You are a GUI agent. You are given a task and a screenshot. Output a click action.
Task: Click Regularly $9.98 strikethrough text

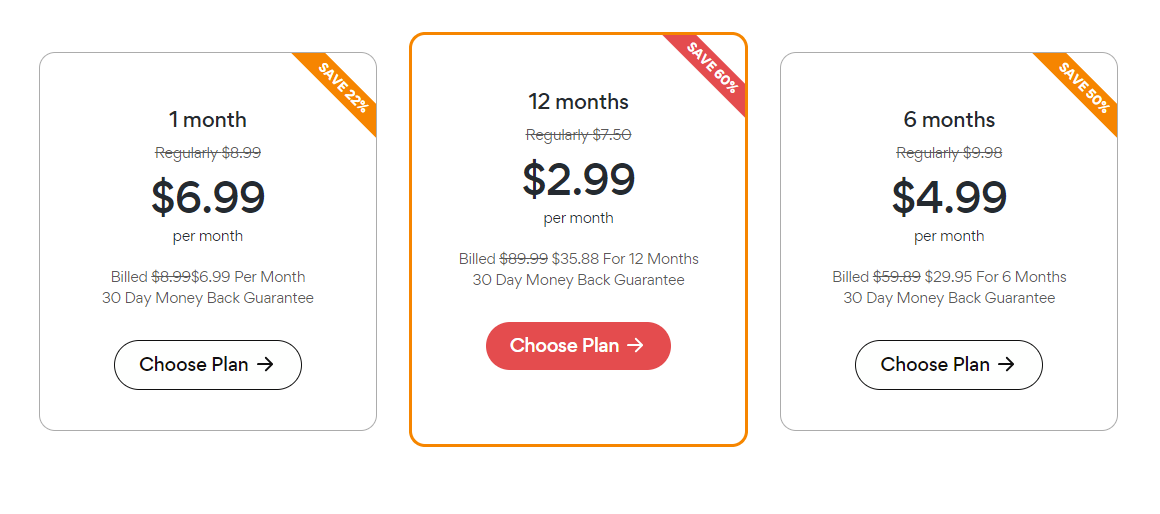click(x=949, y=153)
